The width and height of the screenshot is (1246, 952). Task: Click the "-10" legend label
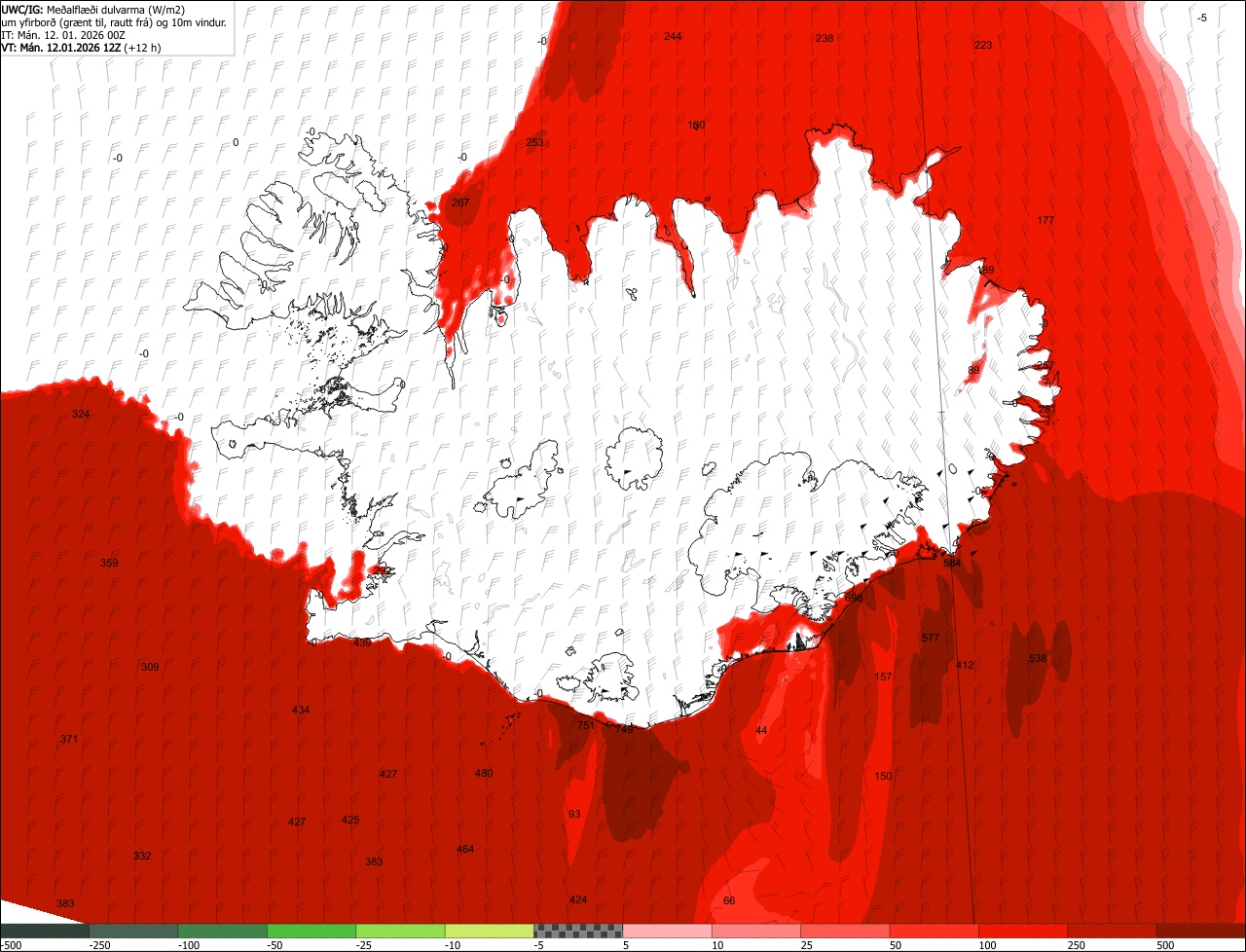[455, 945]
